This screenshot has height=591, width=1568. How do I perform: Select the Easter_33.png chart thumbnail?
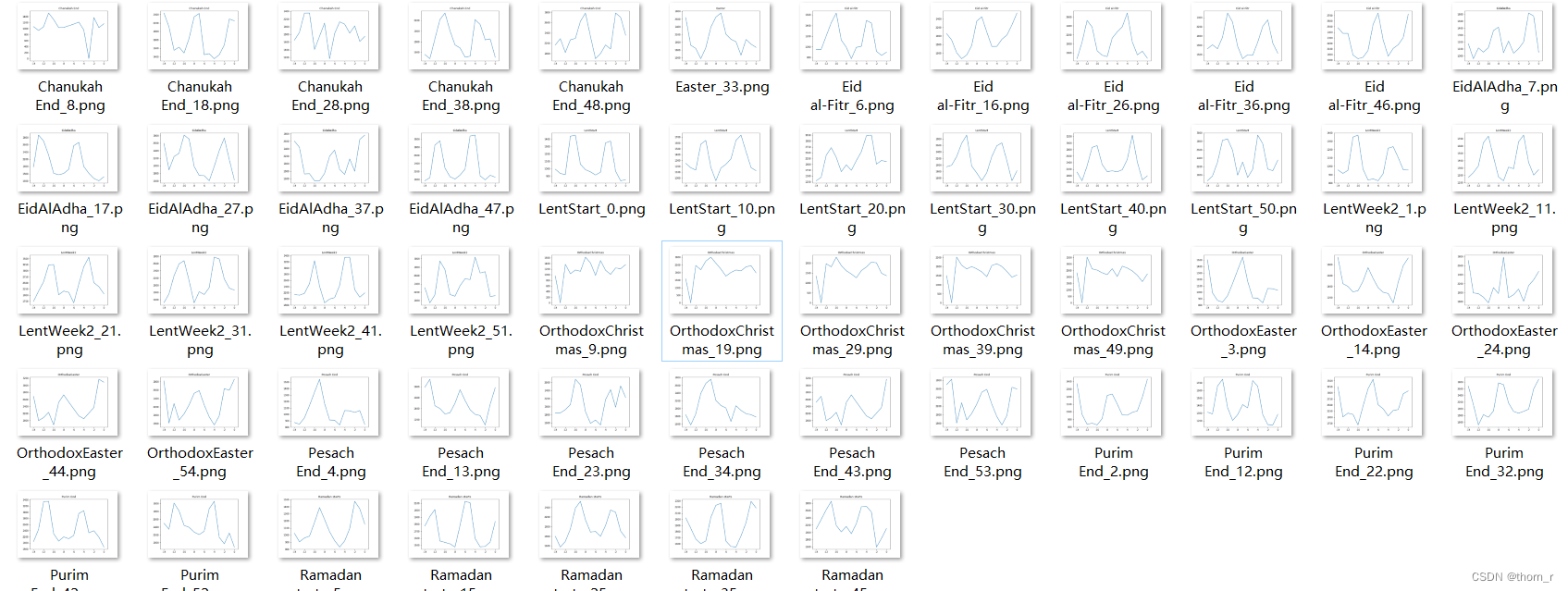tap(721, 37)
